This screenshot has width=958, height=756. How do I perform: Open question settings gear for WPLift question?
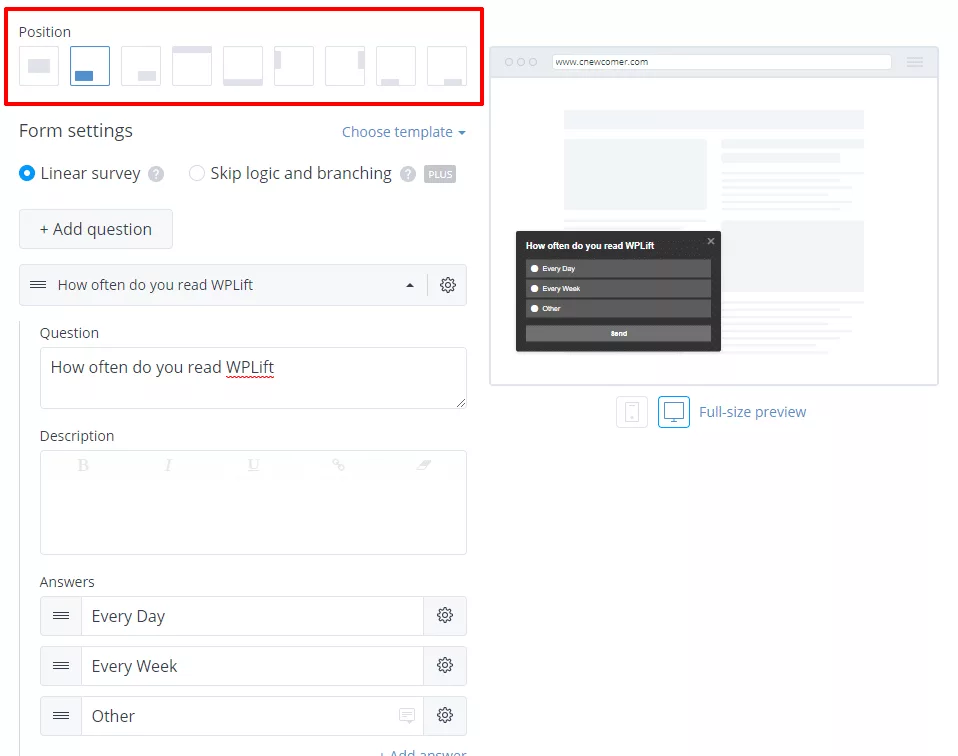pyautogui.click(x=448, y=285)
